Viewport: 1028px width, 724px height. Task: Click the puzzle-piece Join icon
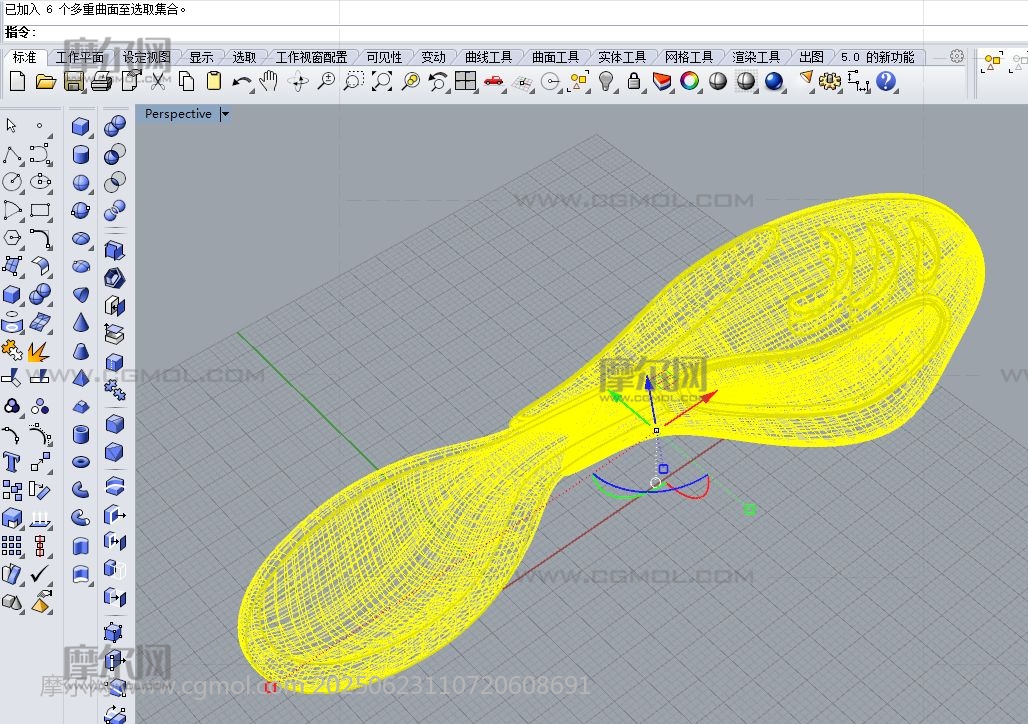(12, 350)
